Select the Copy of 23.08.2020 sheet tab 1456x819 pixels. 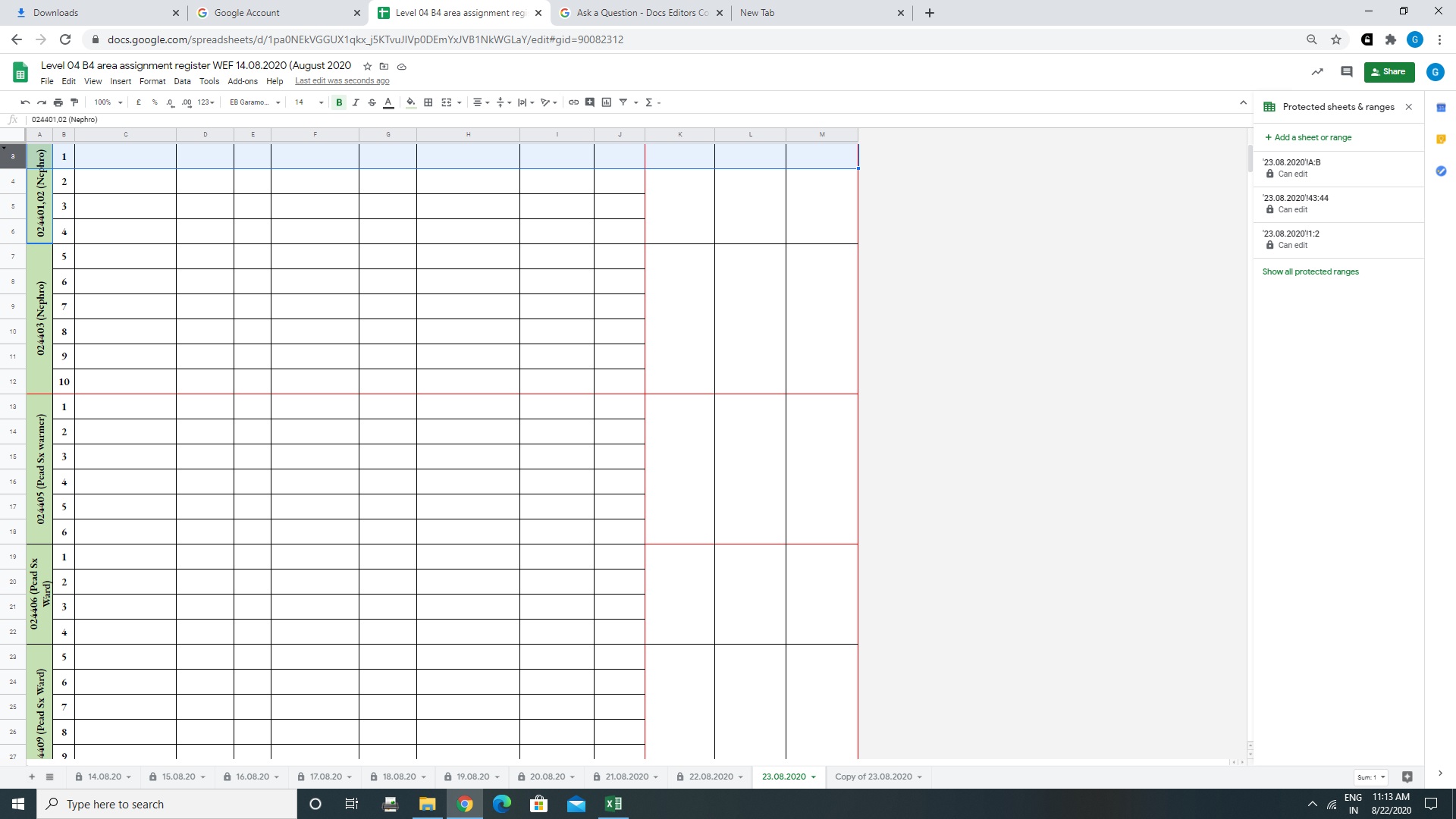pyautogui.click(x=873, y=776)
